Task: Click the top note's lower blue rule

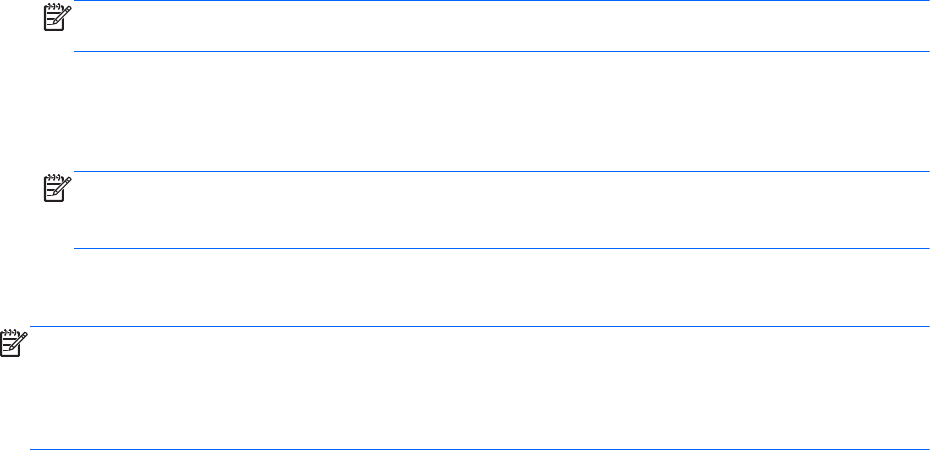Action: (500, 51)
